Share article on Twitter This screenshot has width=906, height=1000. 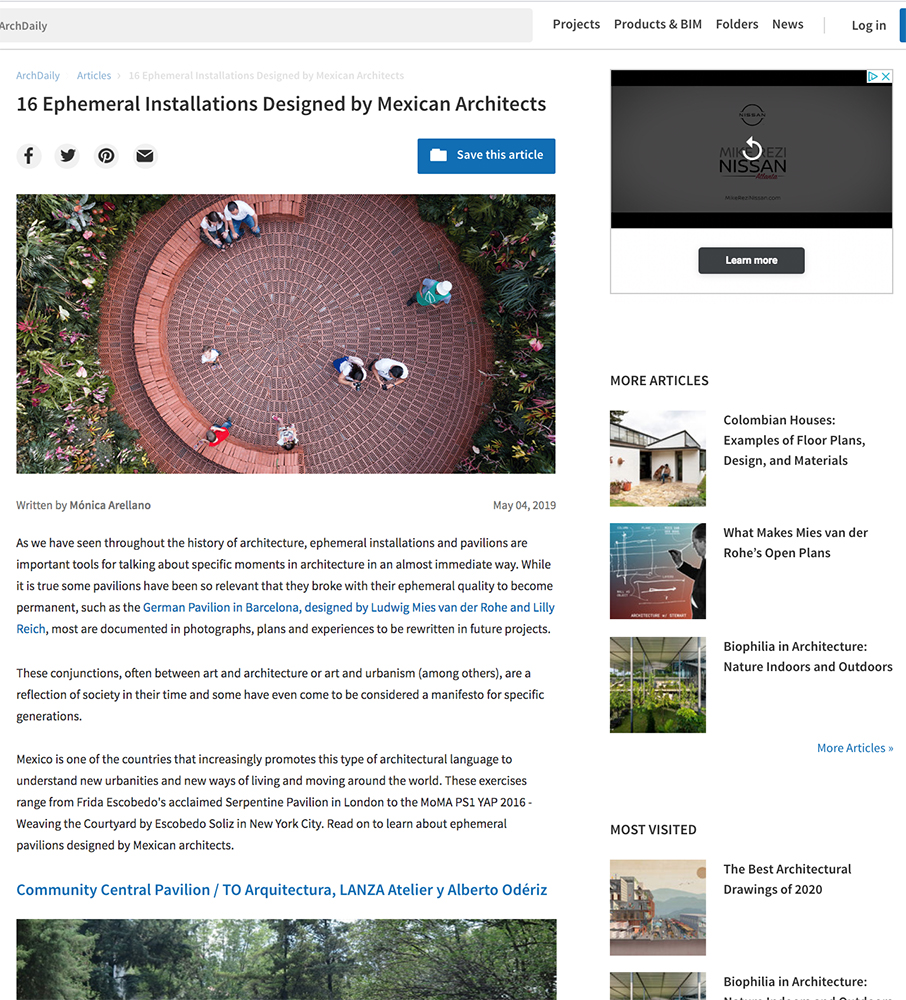tap(68, 156)
